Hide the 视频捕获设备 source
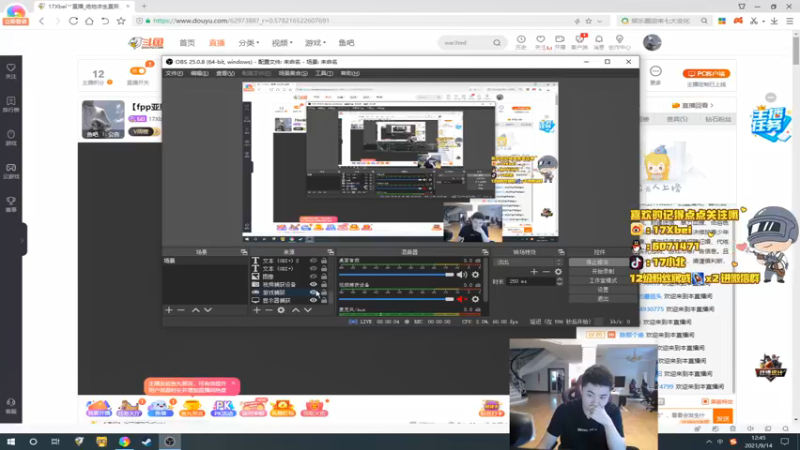The width and height of the screenshot is (800, 450). (x=313, y=284)
